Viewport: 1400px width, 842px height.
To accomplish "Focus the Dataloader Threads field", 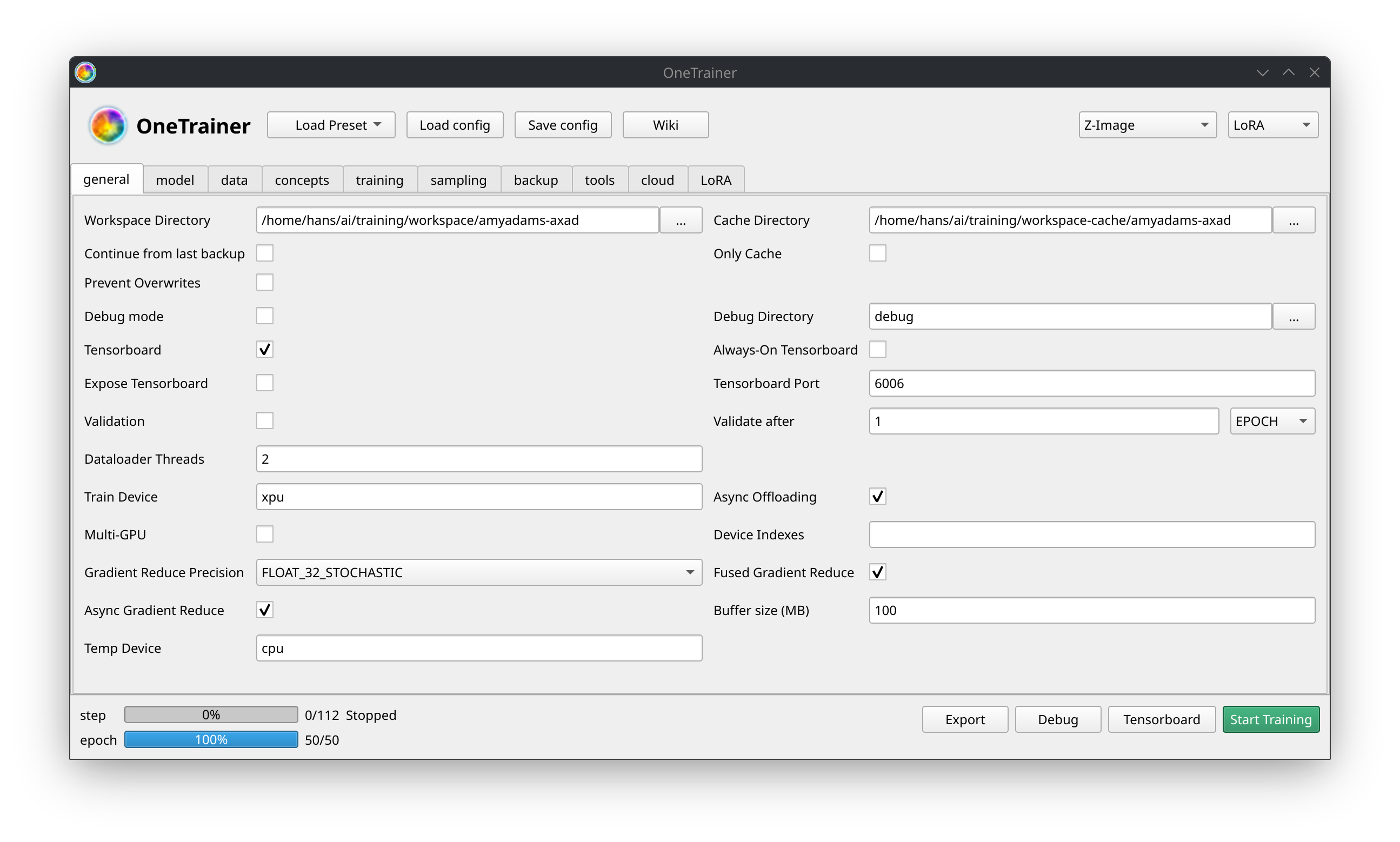I will (x=479, y=458).
